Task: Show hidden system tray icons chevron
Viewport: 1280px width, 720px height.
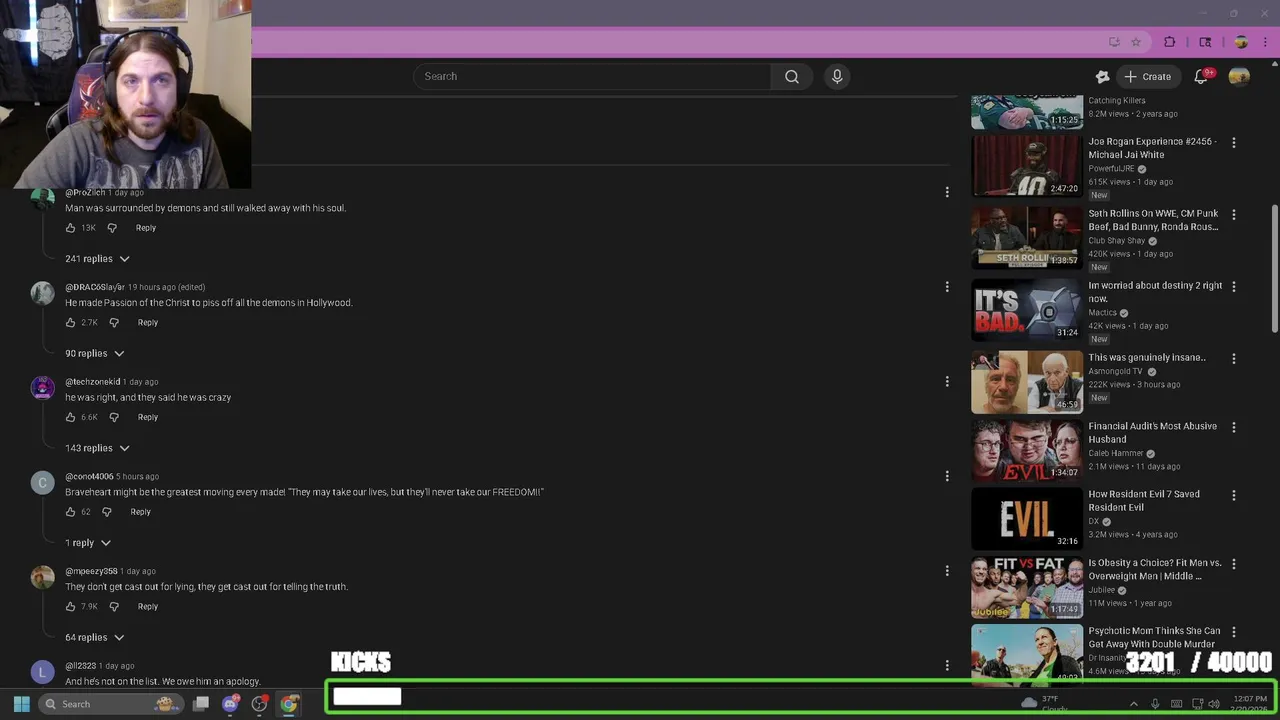Action: pos(1133,704)
